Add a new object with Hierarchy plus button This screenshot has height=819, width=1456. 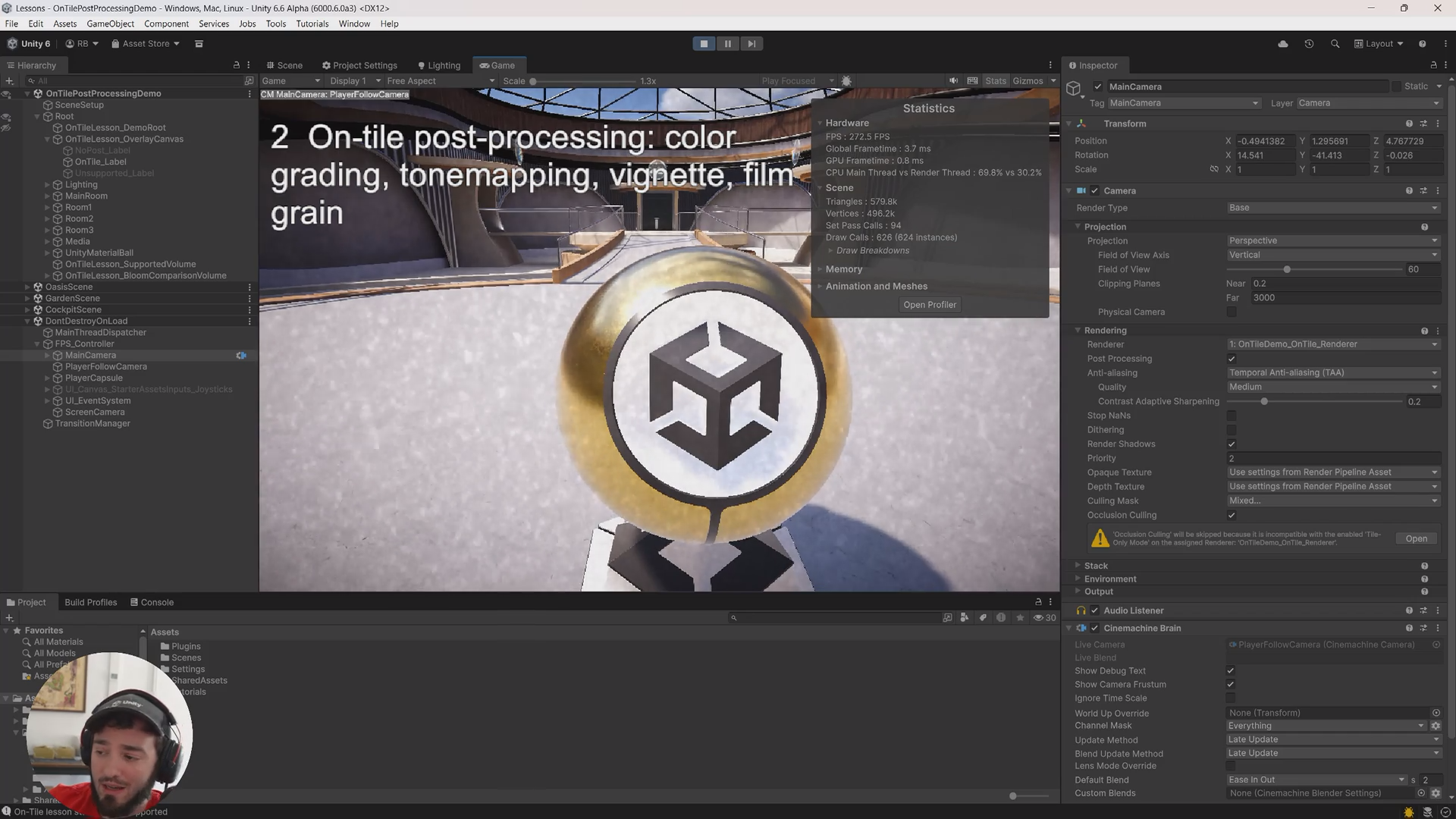point(9,80)
